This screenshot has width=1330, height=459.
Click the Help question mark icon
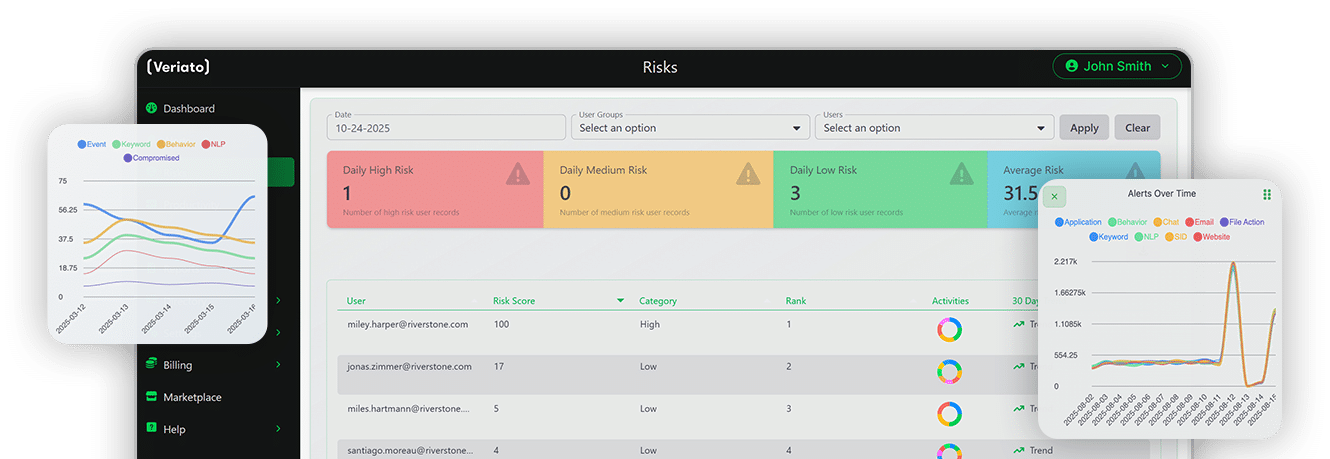152,429
